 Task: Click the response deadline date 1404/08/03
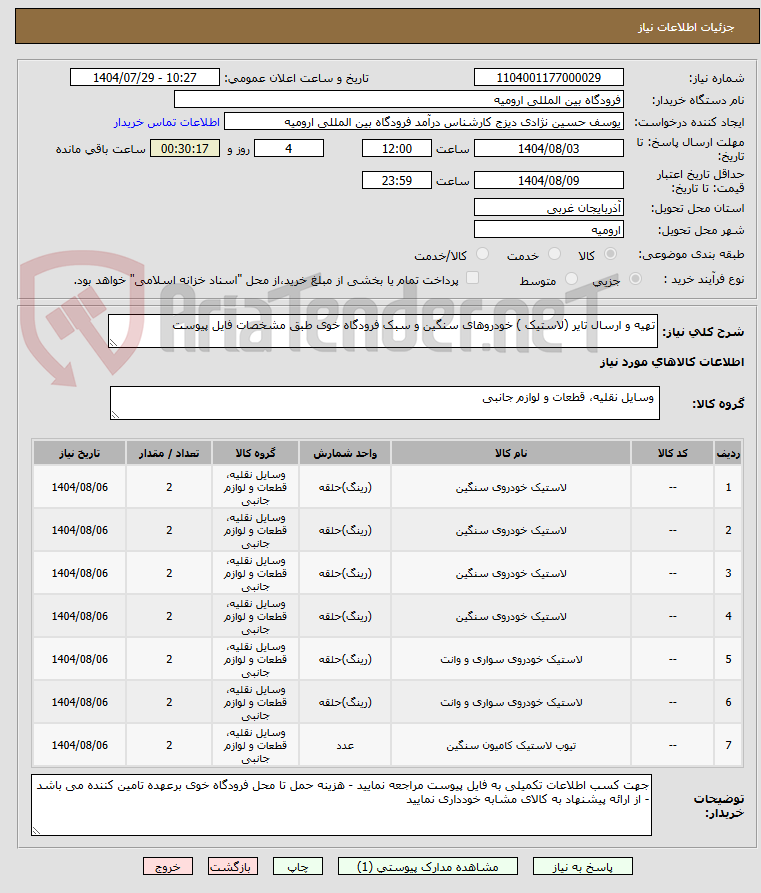(x=549, y=149)
